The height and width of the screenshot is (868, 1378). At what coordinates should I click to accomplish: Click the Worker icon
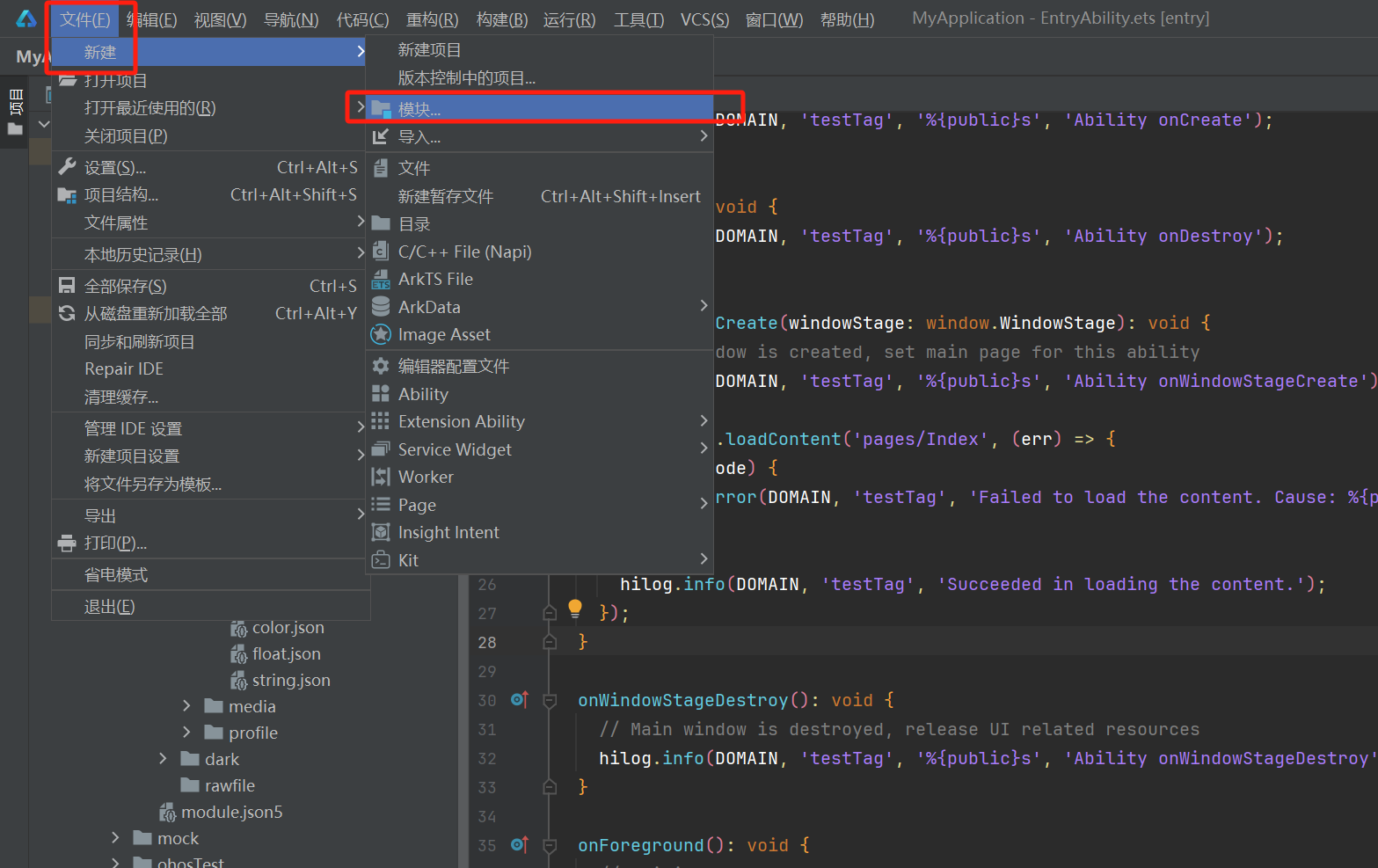(381, 477)
